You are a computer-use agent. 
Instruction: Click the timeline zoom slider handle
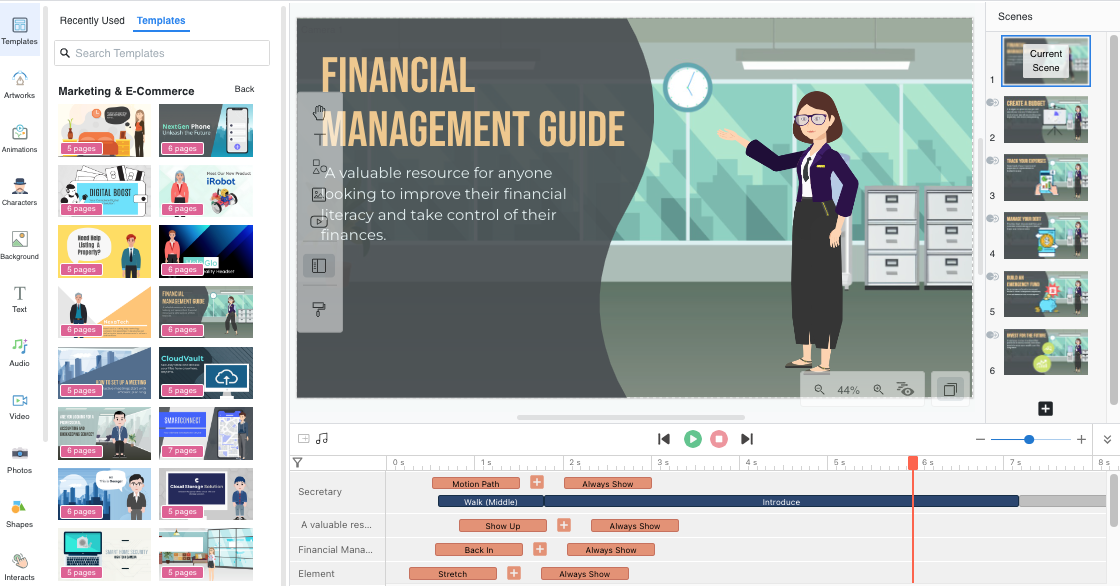coord(1029,439)
